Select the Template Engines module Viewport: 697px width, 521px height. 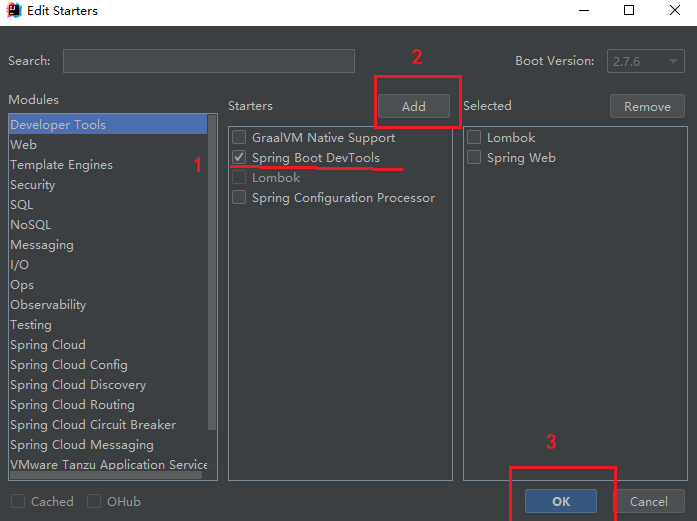click(108, 164)
